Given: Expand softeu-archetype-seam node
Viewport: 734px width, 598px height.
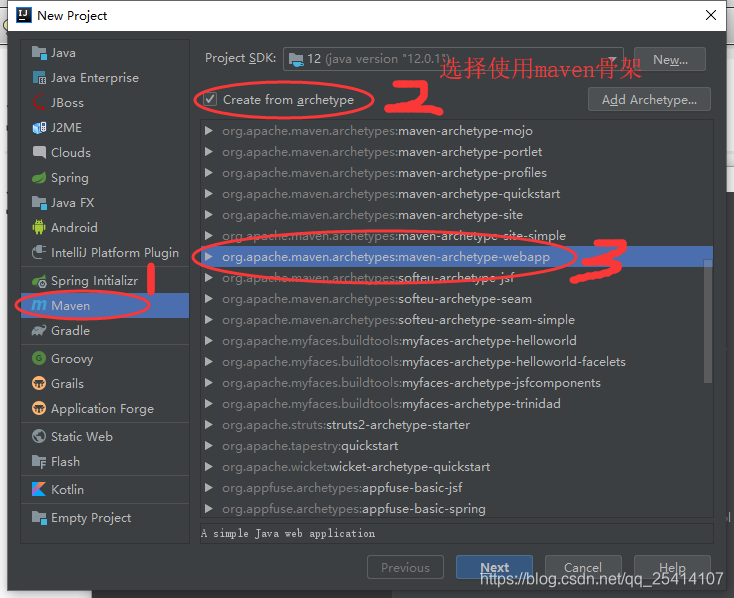Looking at the screenshot, I should (209, 299).
